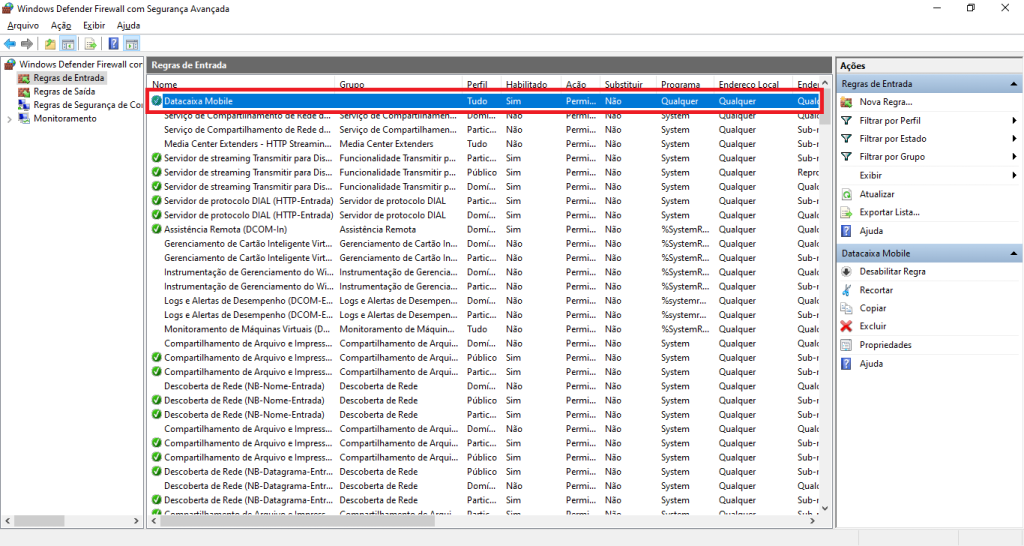Toggle the action pane toolbar button
1024x546 pixels.
pyautogui.click(x=131, y=44)
